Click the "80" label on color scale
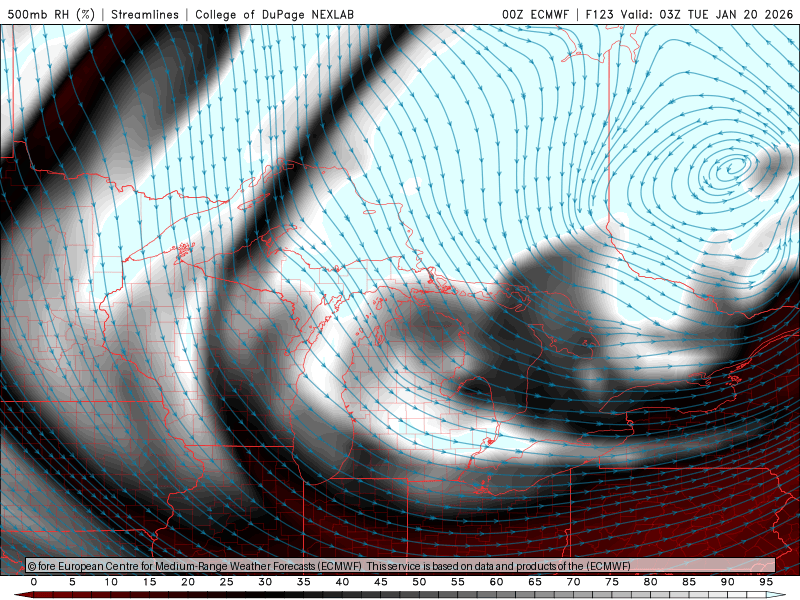This screenshot has width=800, height=600. [651, 582]
